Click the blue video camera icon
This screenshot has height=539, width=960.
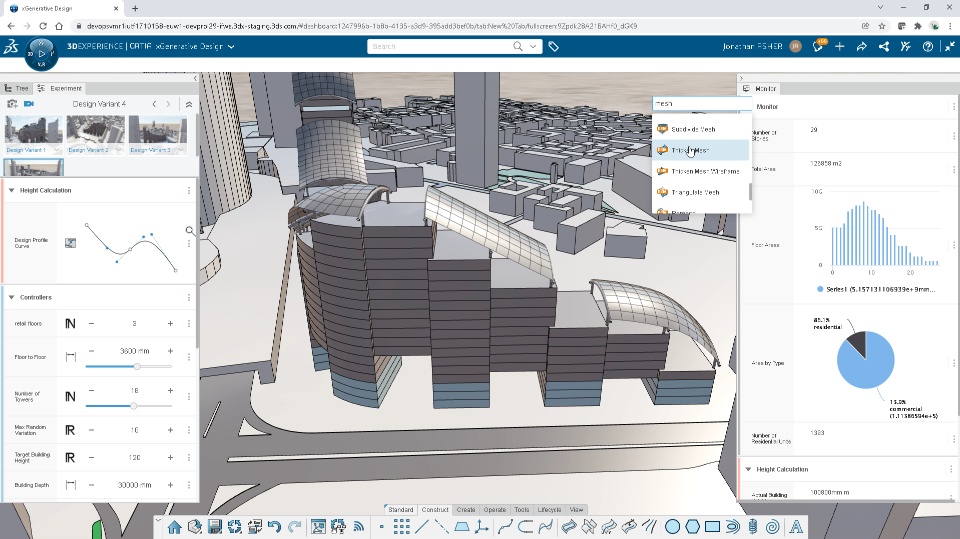tap(29, 104)
